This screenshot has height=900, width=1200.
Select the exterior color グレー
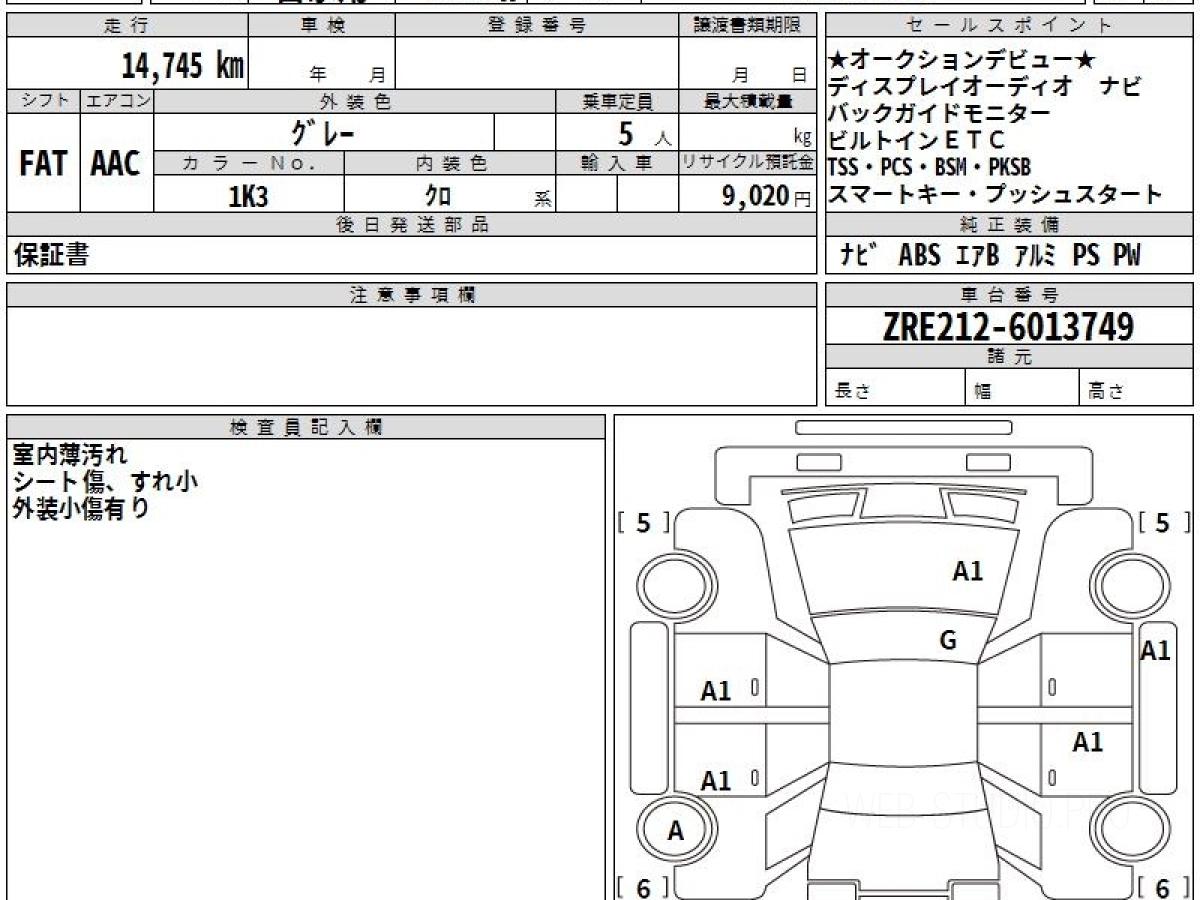click(x=323, y=132)
